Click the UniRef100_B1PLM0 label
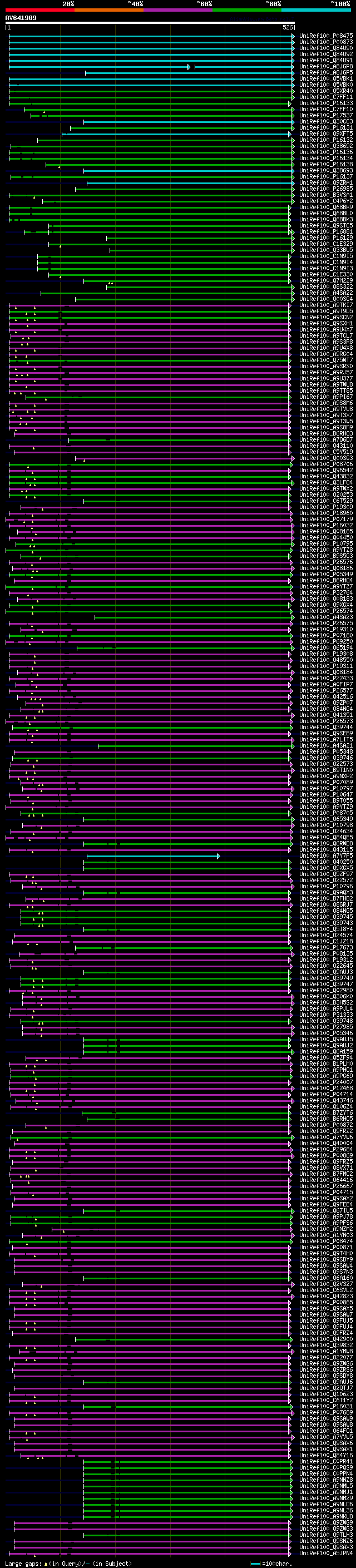Screen dimensions: 356x1568 click(326, 1064)
